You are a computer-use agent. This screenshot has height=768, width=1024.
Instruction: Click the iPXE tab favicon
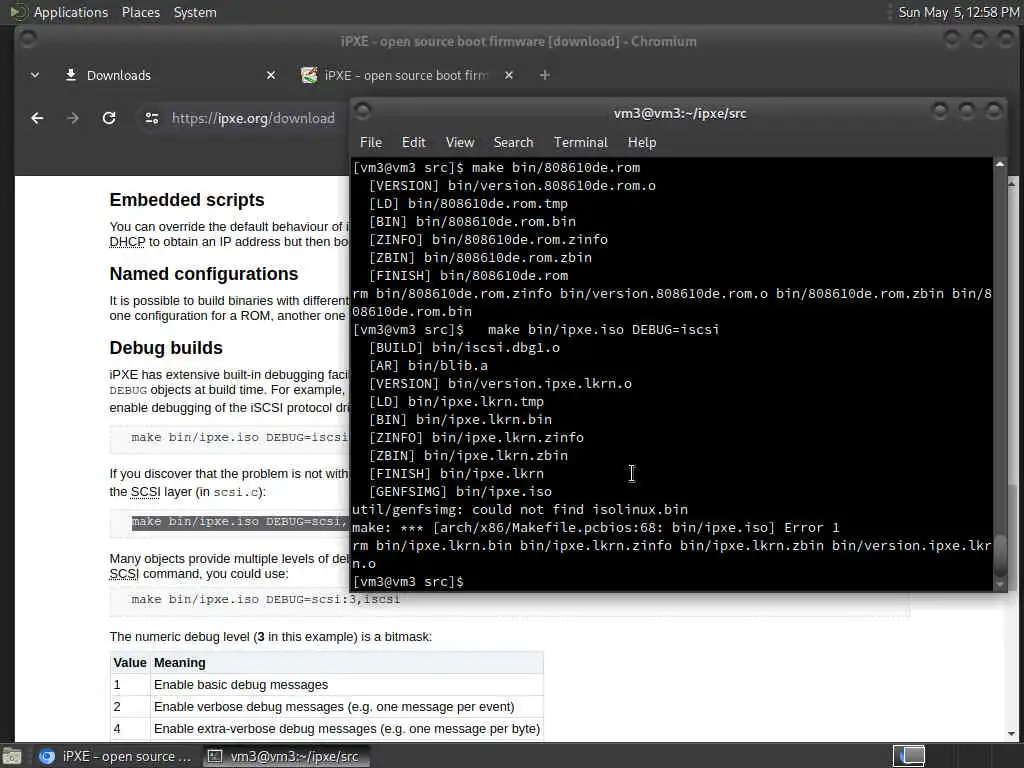pyautogui.click(x=309, y=75)
